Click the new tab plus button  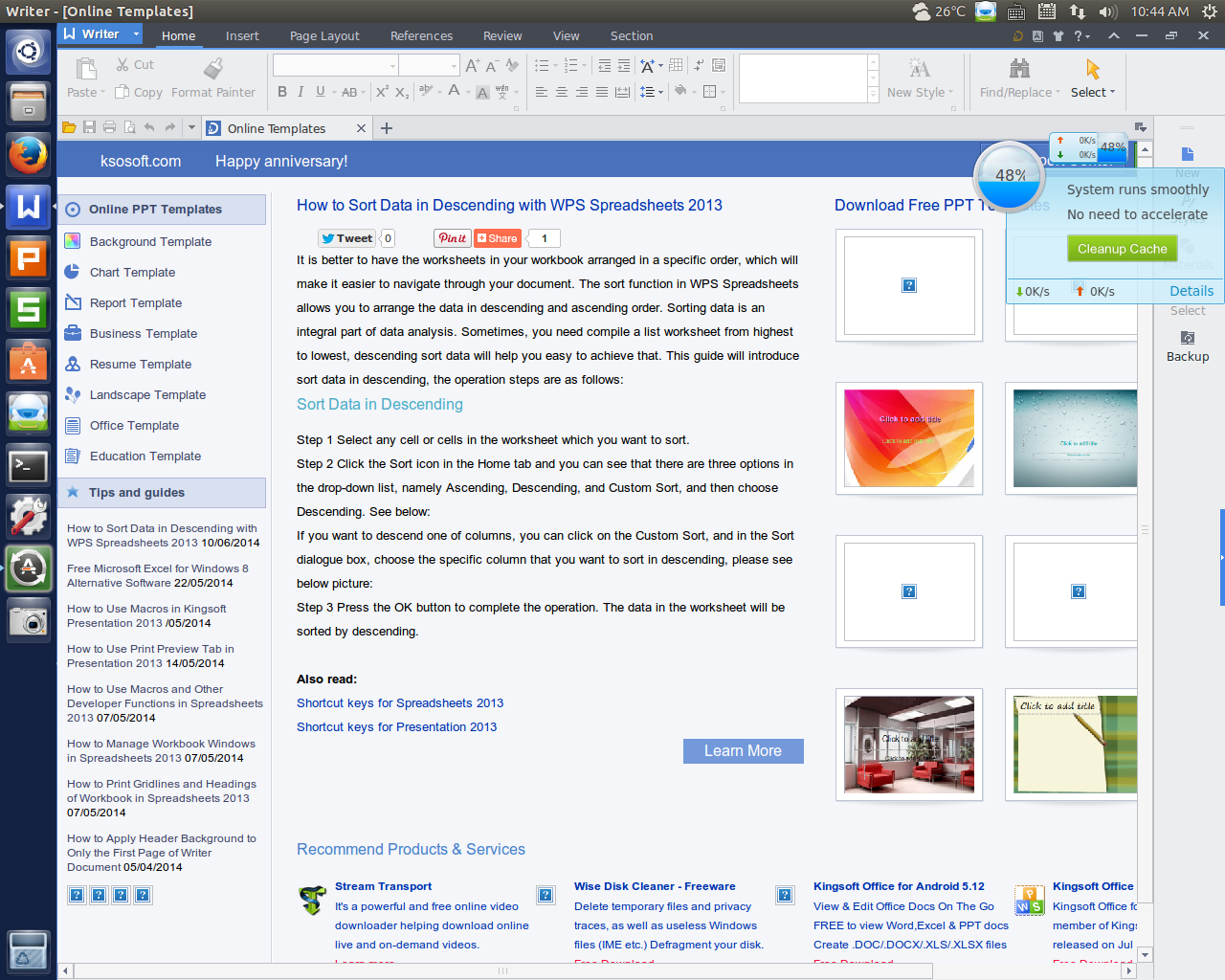387,127
